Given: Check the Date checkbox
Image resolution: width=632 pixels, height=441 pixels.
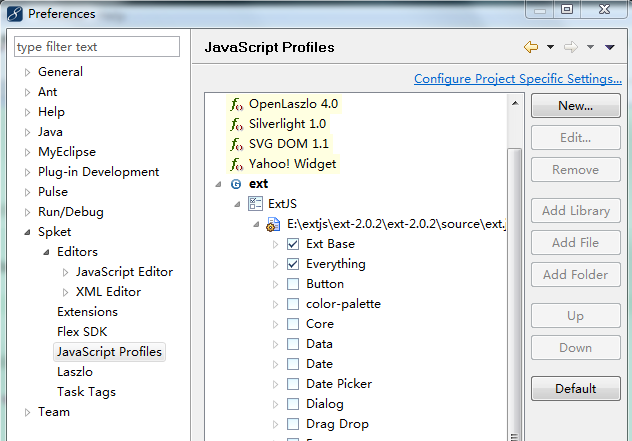Looking at the screenshot, I should tap(293, 364).
